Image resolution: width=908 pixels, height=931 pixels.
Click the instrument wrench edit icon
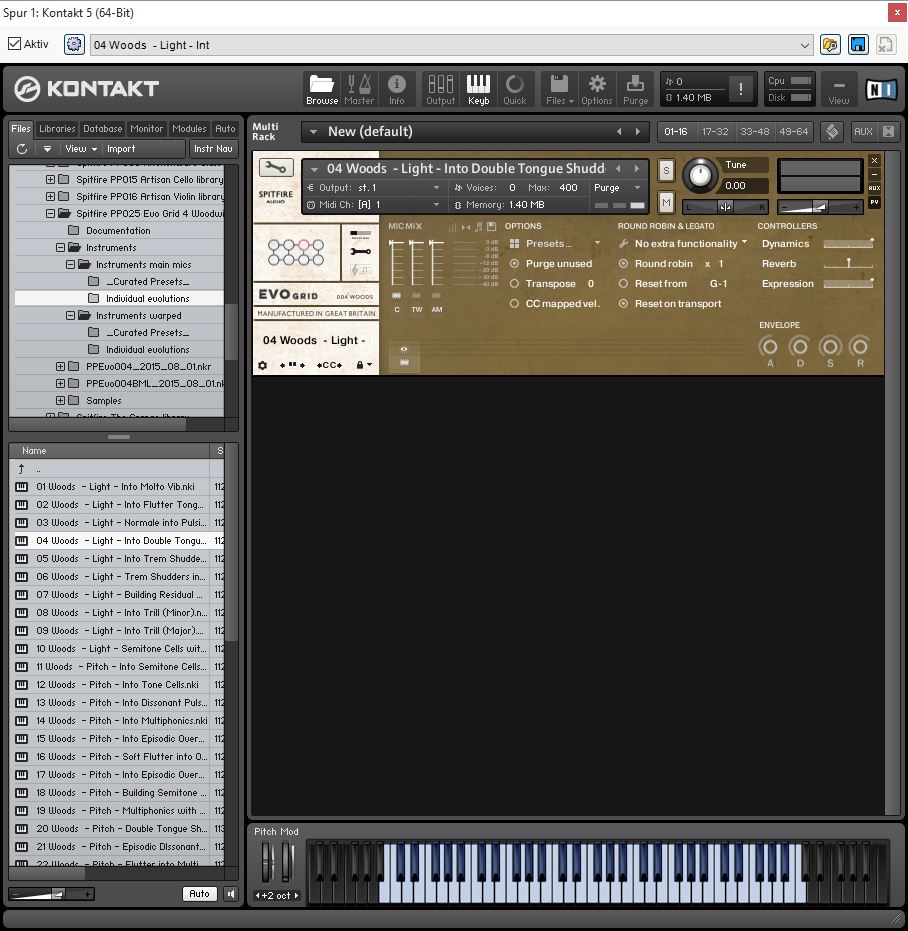[x=276, y=168]
